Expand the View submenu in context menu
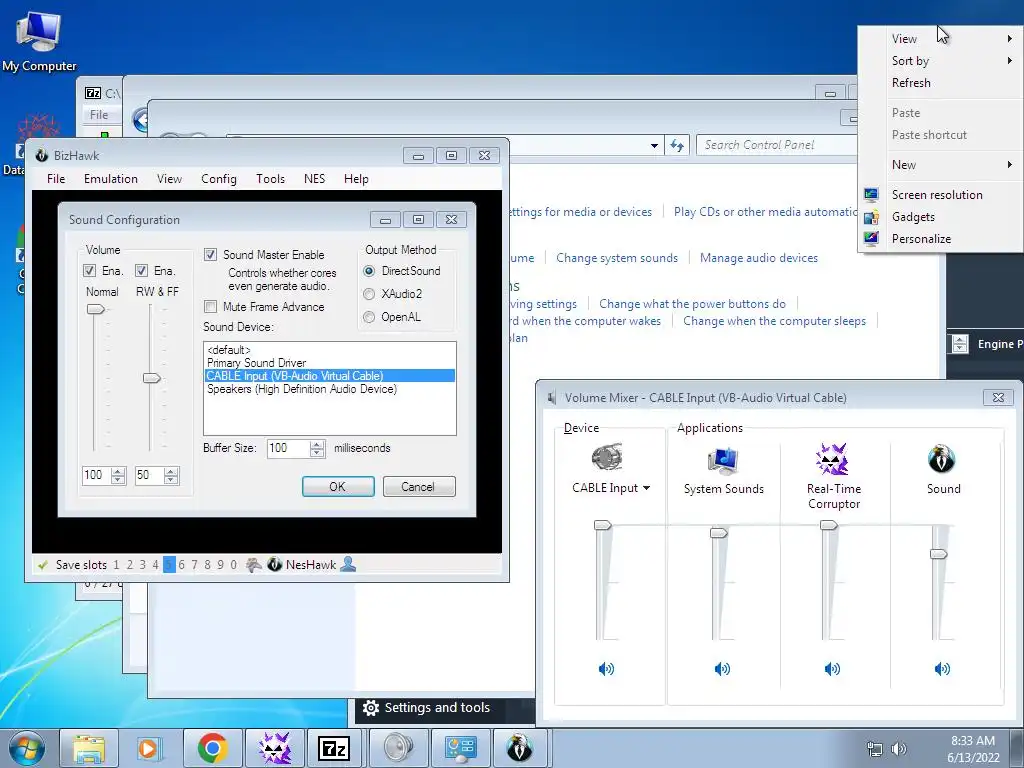 (x=1010, y=39)
